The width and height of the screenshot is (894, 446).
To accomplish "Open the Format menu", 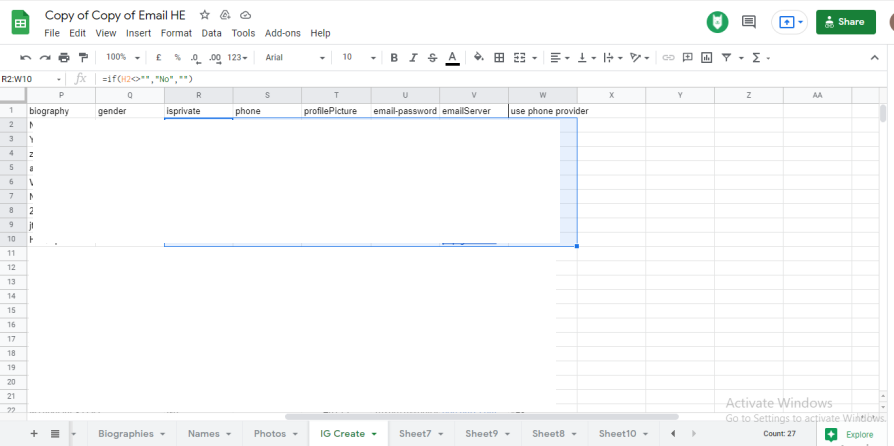I will point(176,33).
